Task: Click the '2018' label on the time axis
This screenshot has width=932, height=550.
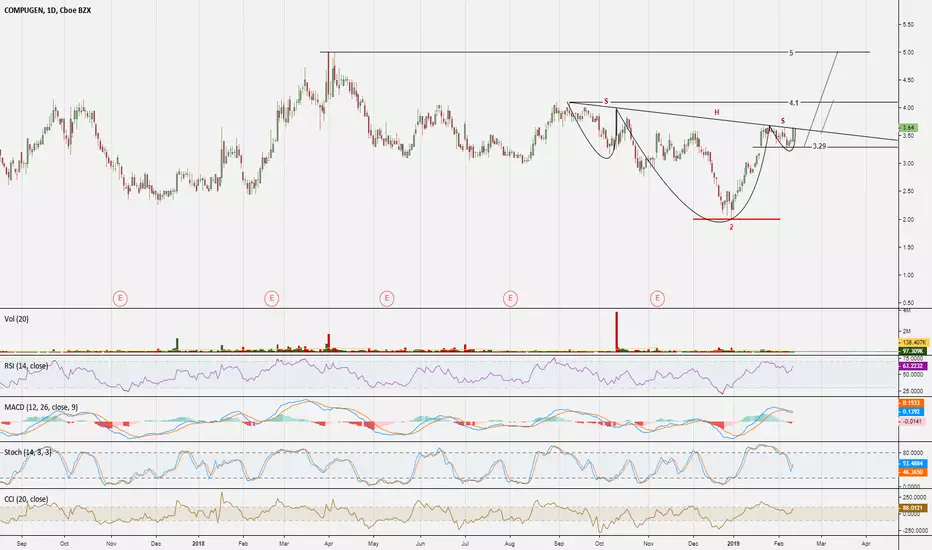Action: click(199, 543)
